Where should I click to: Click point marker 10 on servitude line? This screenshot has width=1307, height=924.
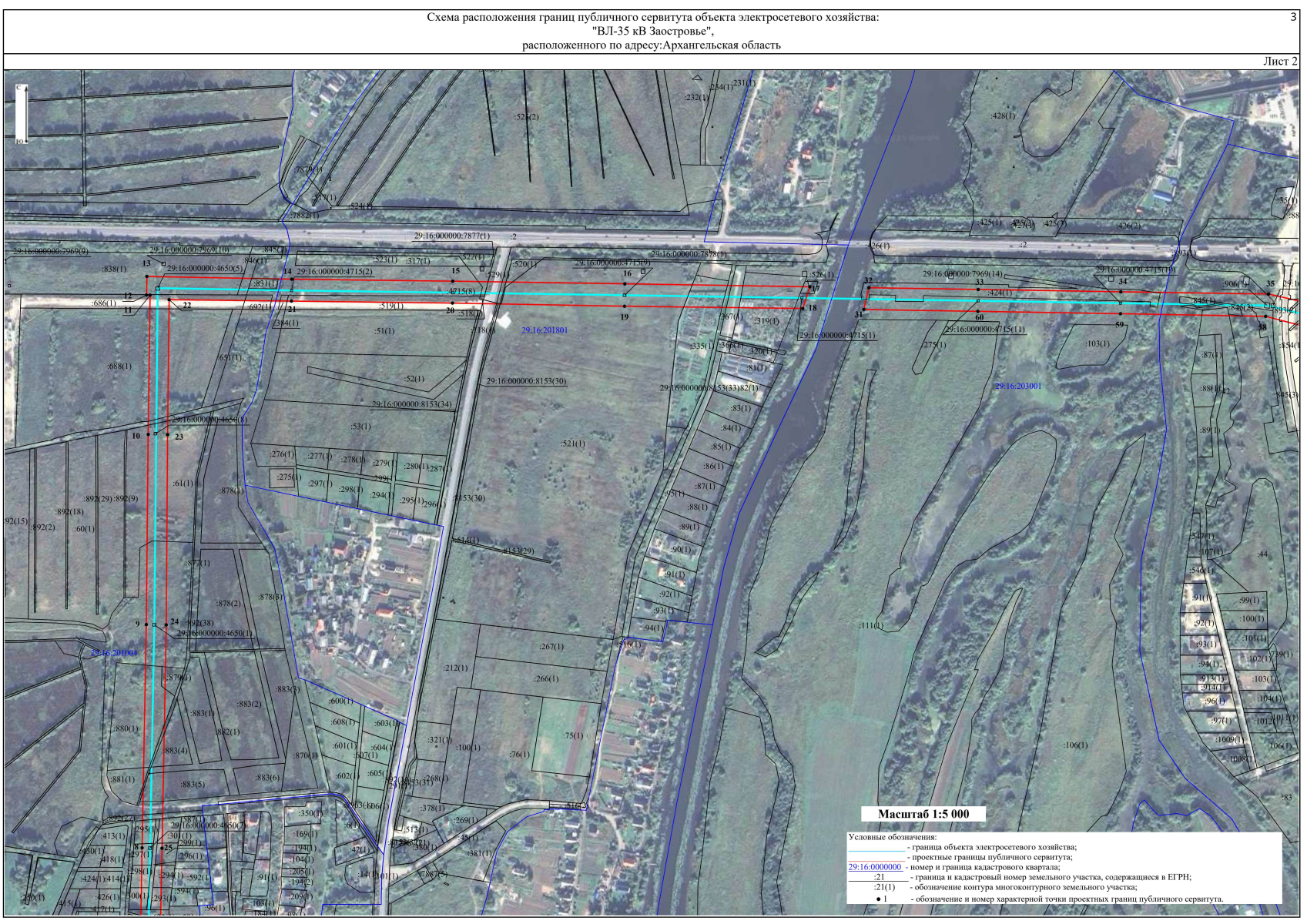pyautogui.click(x=148, y=434)
